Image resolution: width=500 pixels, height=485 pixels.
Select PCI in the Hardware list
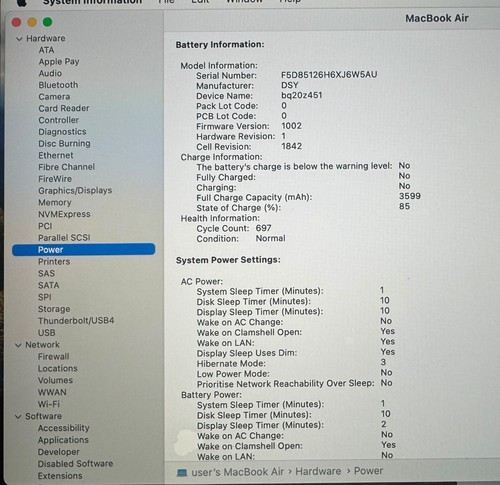coord(45,226)
